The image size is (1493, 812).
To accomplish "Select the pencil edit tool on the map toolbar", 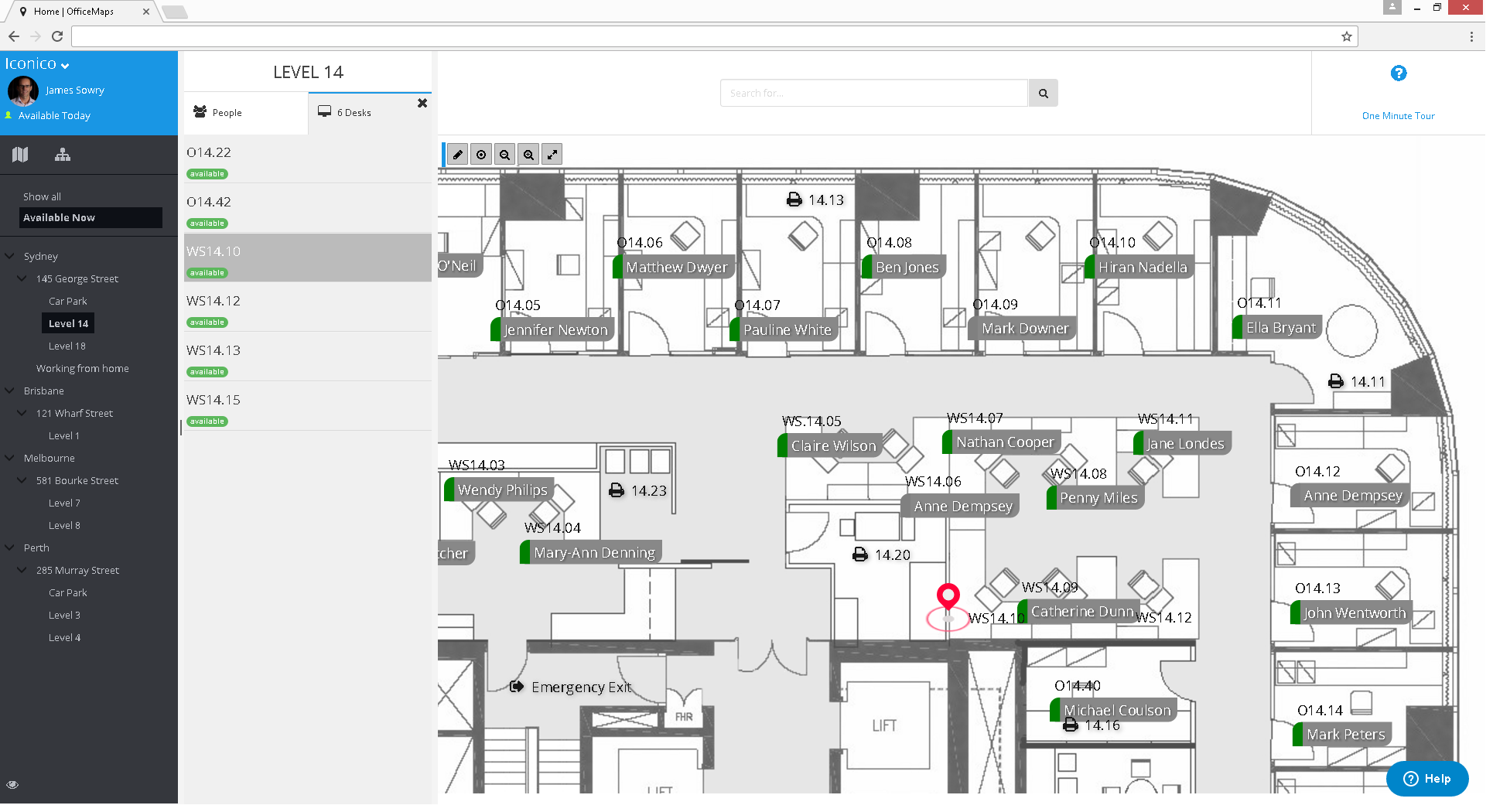I will [x=457, y=154].
